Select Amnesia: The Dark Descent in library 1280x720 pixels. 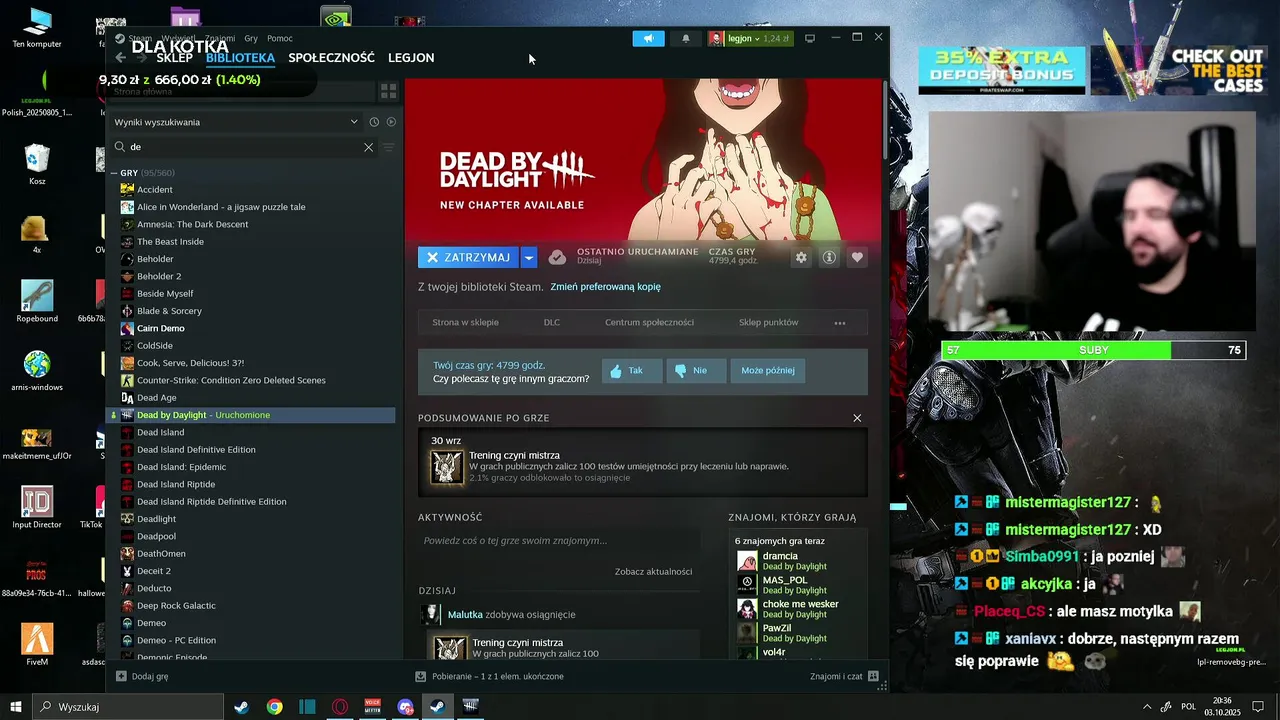click(x=192, y=224)
